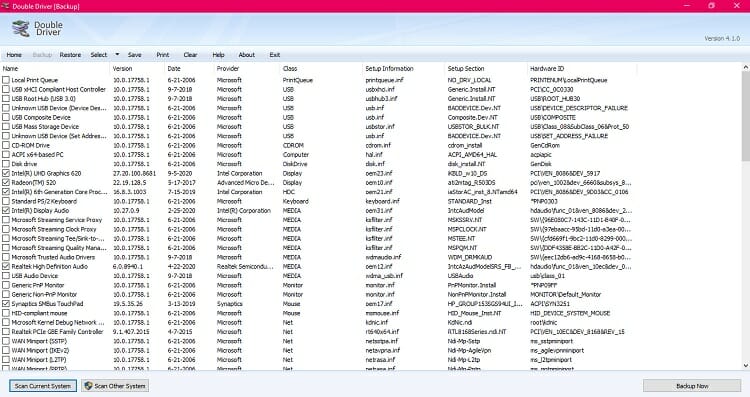Sort by the Provider column header

[246, 68]
